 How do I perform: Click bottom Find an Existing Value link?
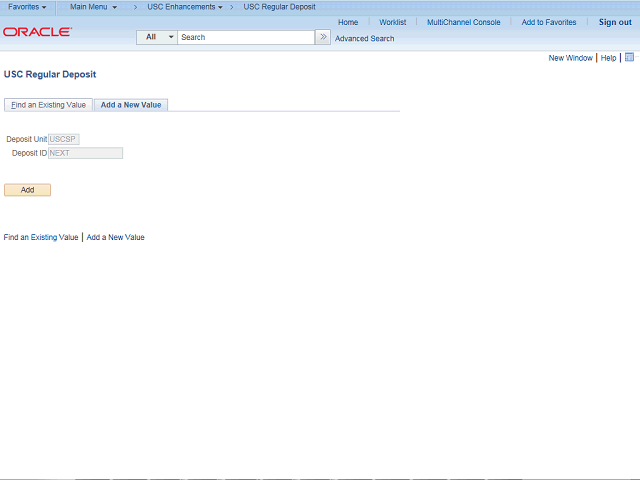[x=41, y=237]
